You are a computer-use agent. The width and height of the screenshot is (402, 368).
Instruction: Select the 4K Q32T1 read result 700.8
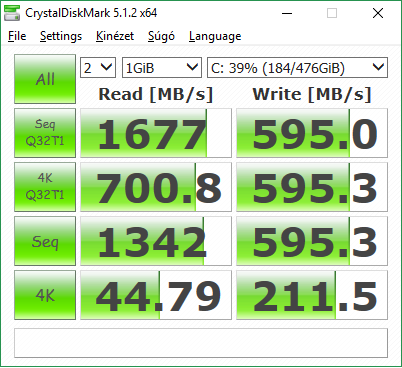(156, 187)
